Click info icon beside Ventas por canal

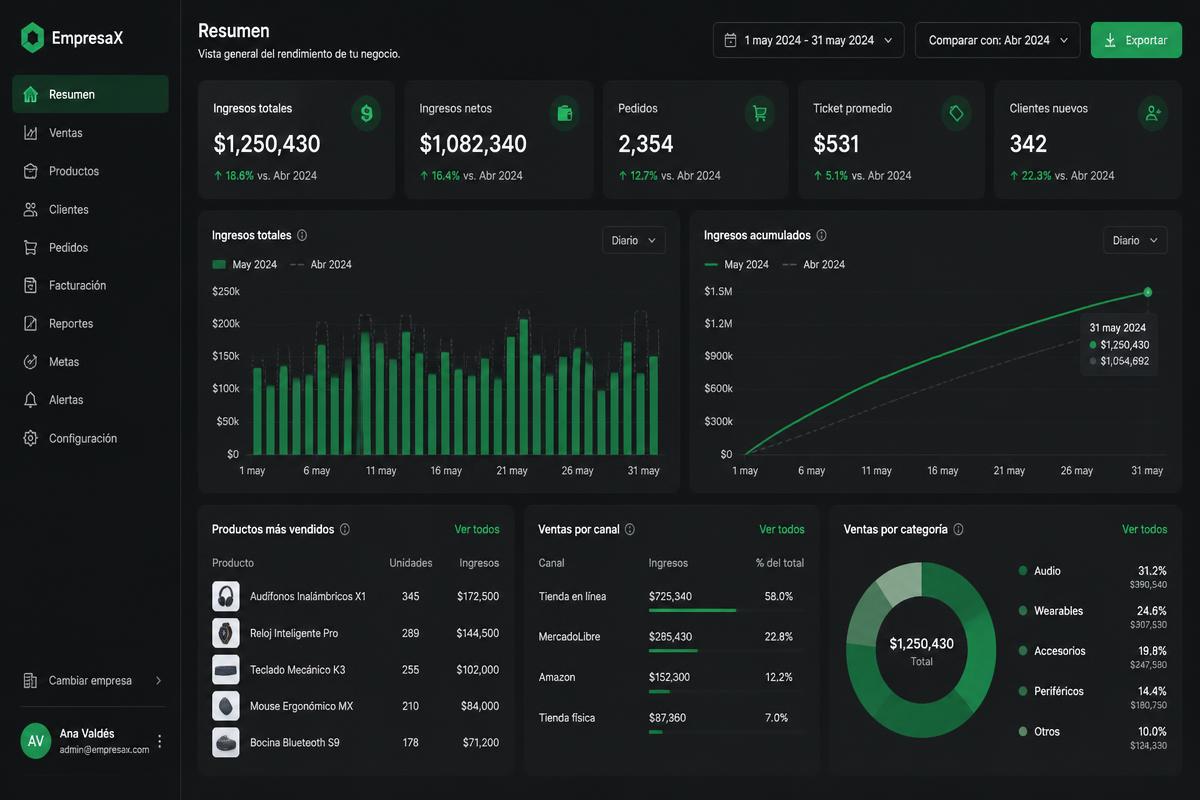630,529
